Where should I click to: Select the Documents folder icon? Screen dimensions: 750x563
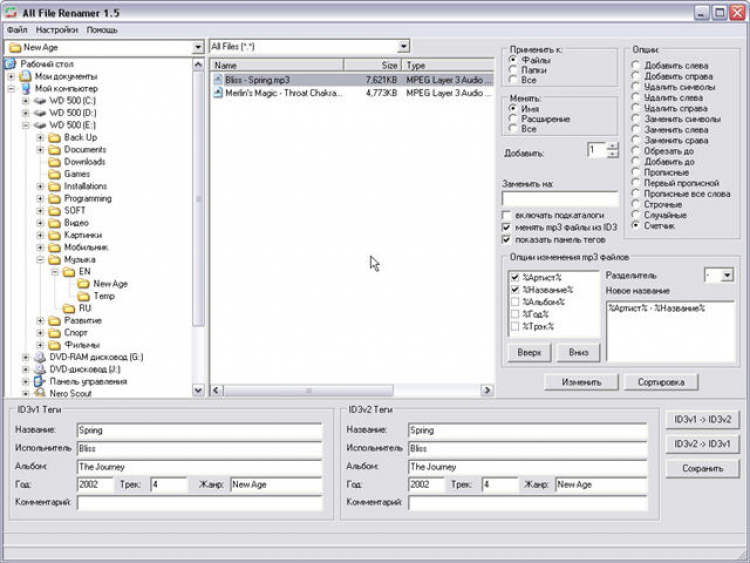point(55,150)
